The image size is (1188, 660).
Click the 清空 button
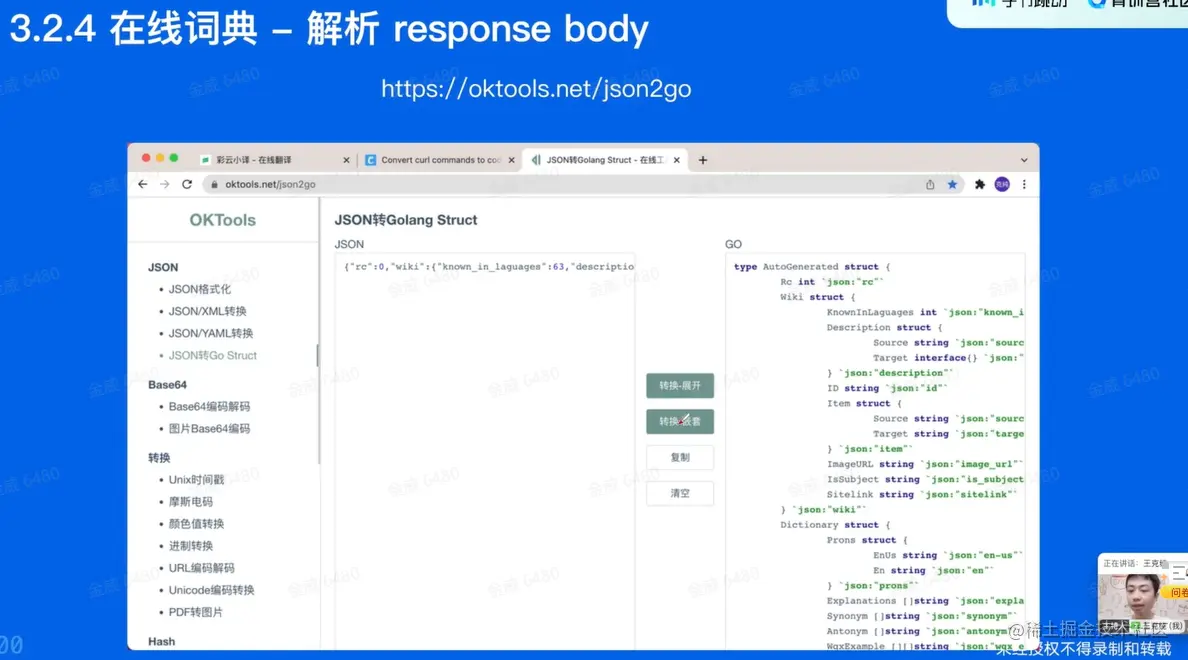(x=680, y=493)
